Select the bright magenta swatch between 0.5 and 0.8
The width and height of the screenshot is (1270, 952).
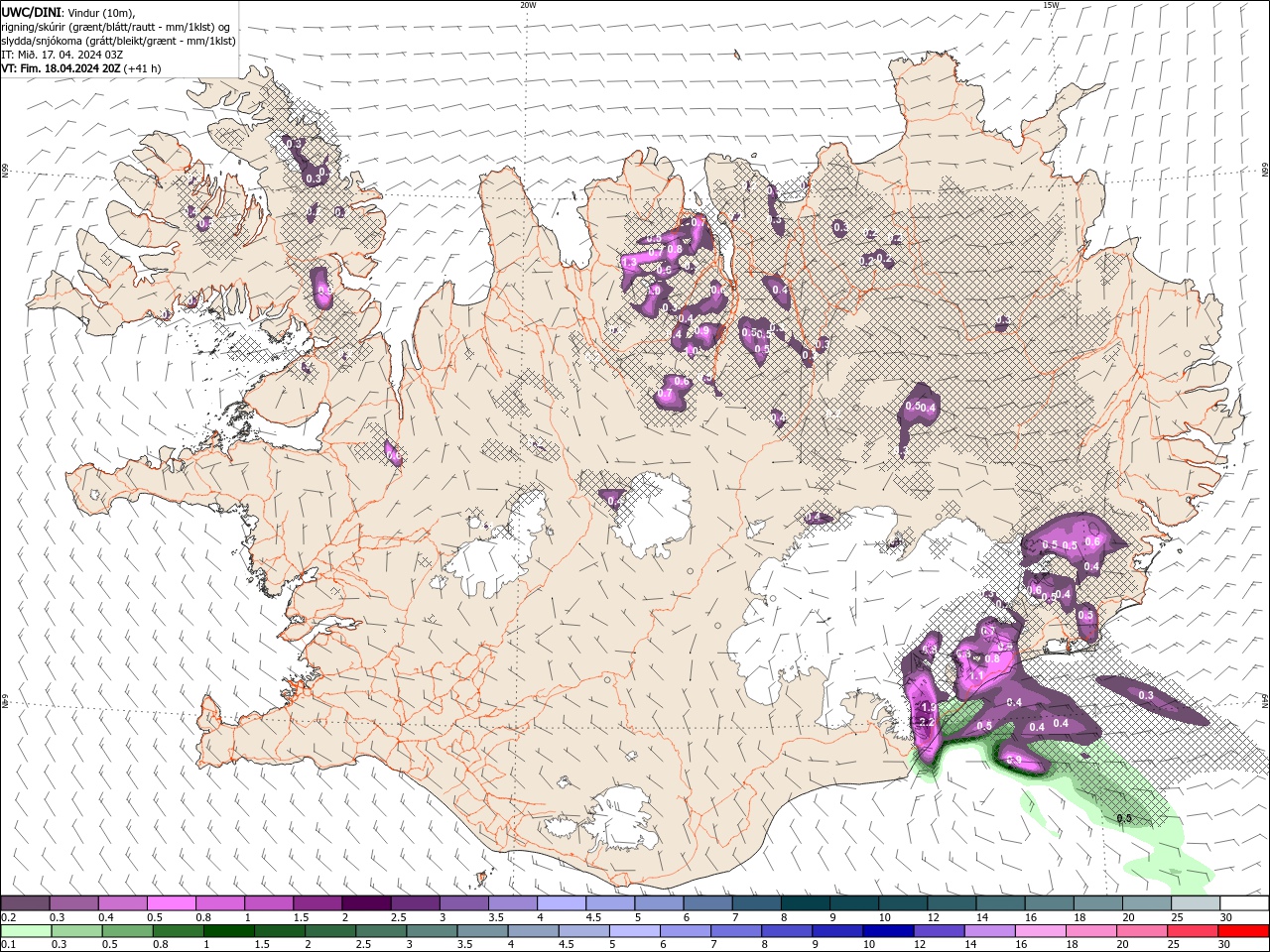coord(171,903)
